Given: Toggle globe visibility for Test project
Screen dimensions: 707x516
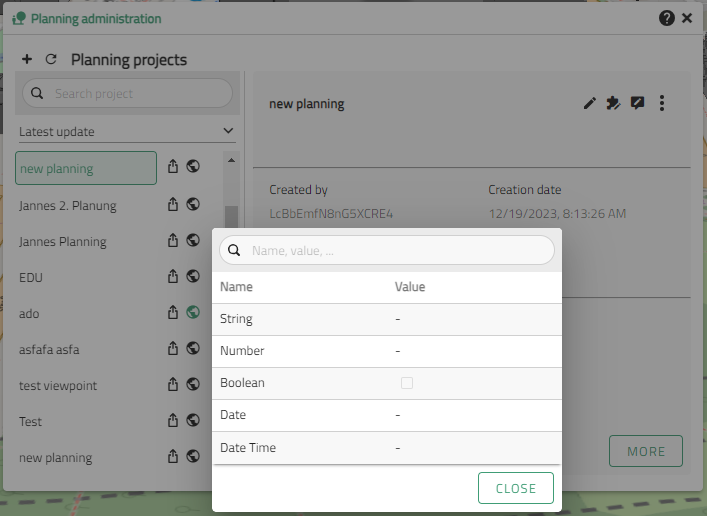Looking at the screenshot, I should click(x=193, y=421).
